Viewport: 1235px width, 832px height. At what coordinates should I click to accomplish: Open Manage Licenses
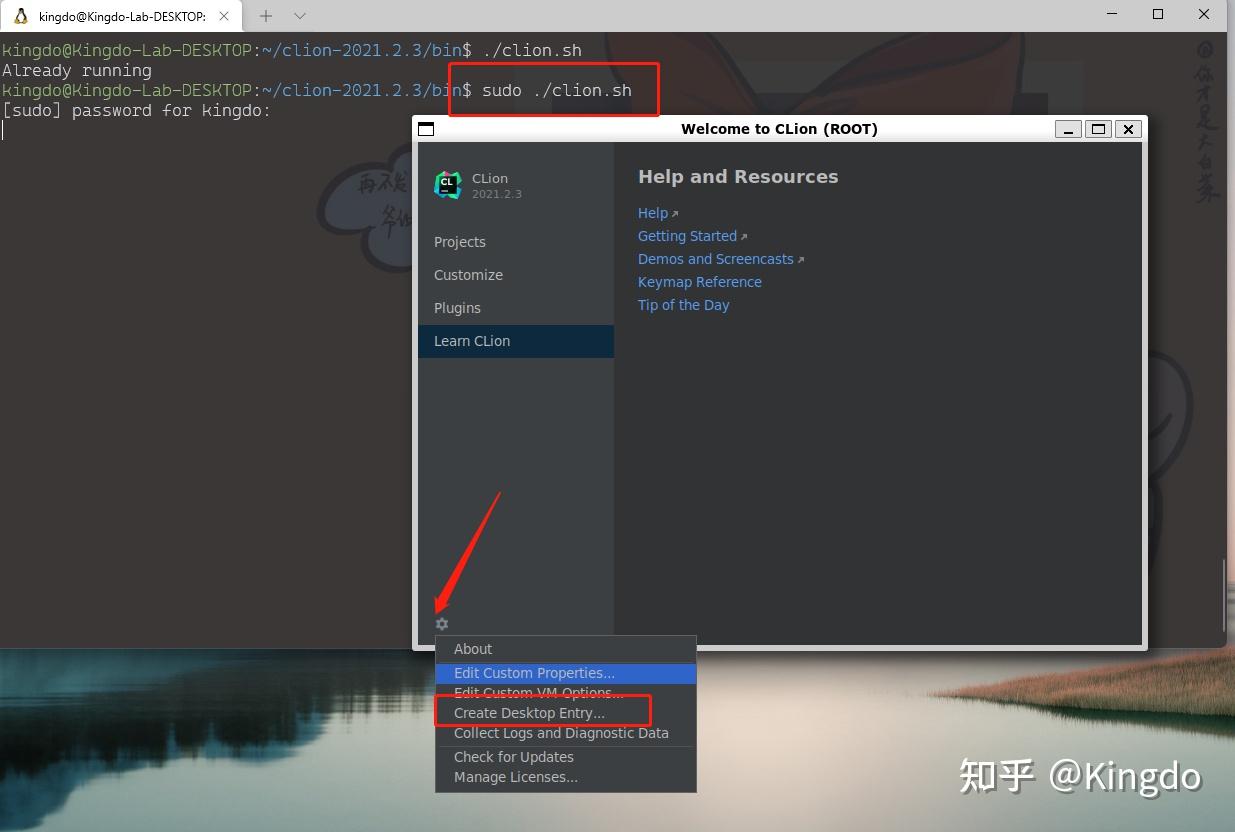tap(515, 777)
